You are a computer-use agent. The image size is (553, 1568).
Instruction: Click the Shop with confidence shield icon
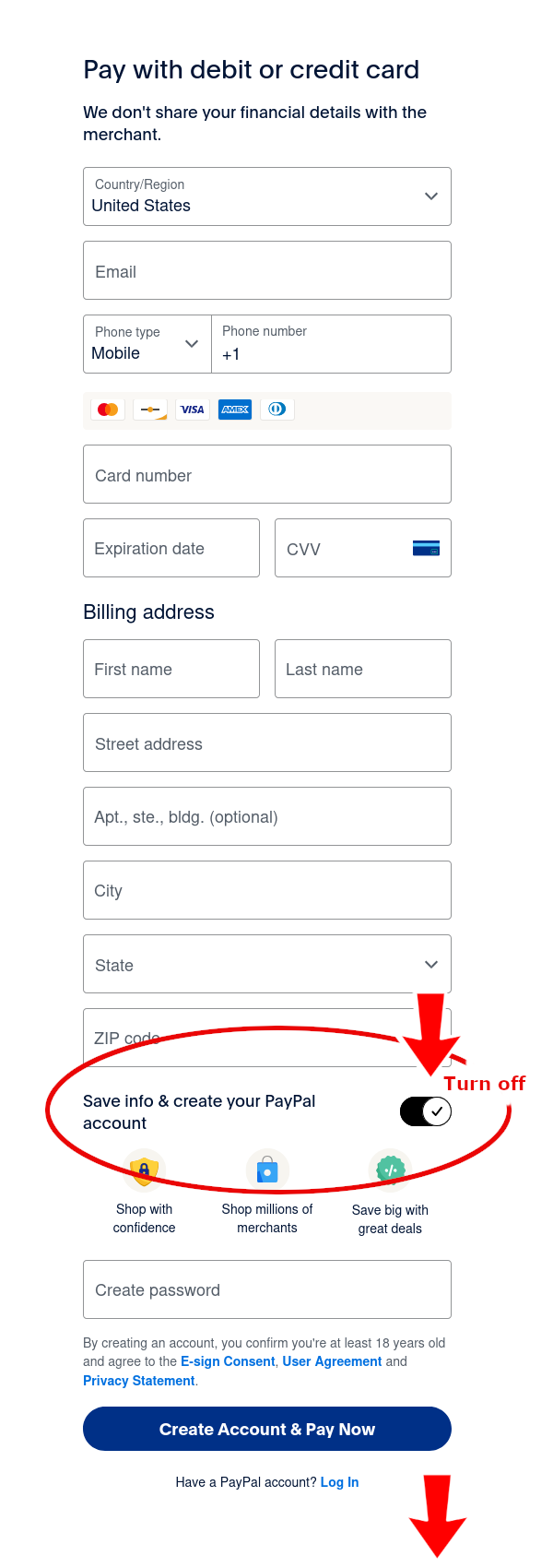[x=144, y=1171]
